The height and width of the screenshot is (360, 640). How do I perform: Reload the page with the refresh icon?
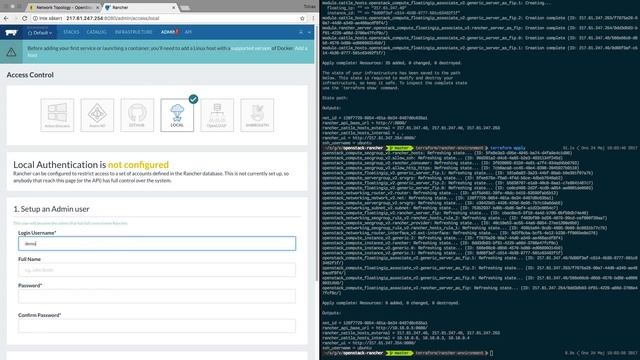(24, 18)
